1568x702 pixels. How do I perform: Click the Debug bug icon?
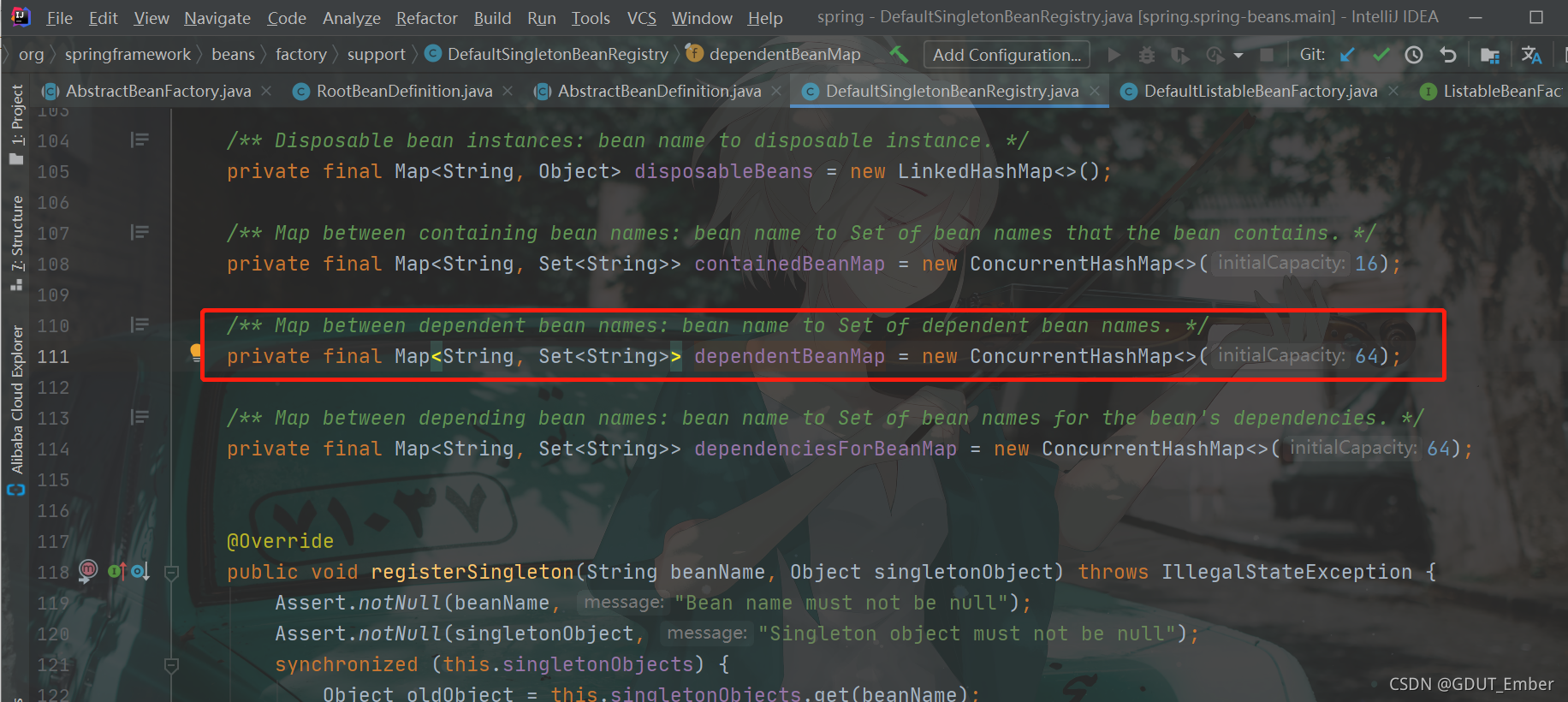1147,55
